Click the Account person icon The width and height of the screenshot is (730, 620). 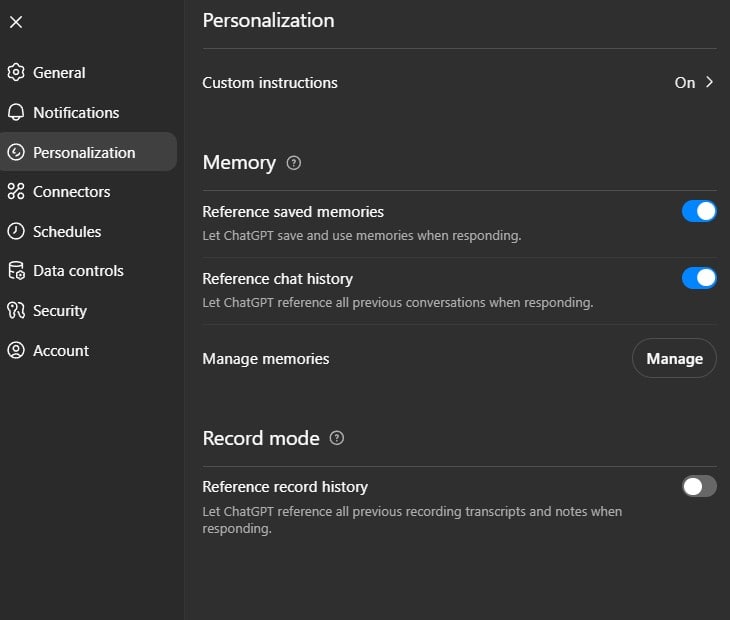pos(16,350)
